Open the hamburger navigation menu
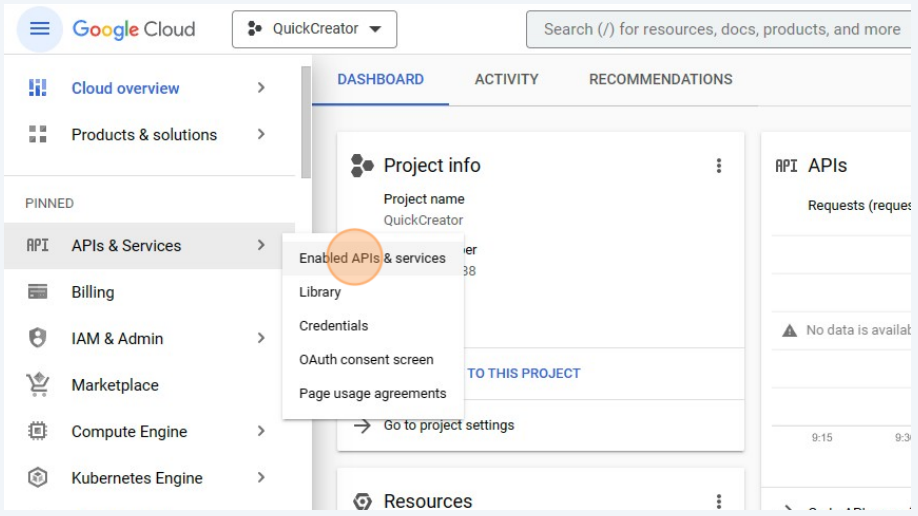 click(39, 29)
